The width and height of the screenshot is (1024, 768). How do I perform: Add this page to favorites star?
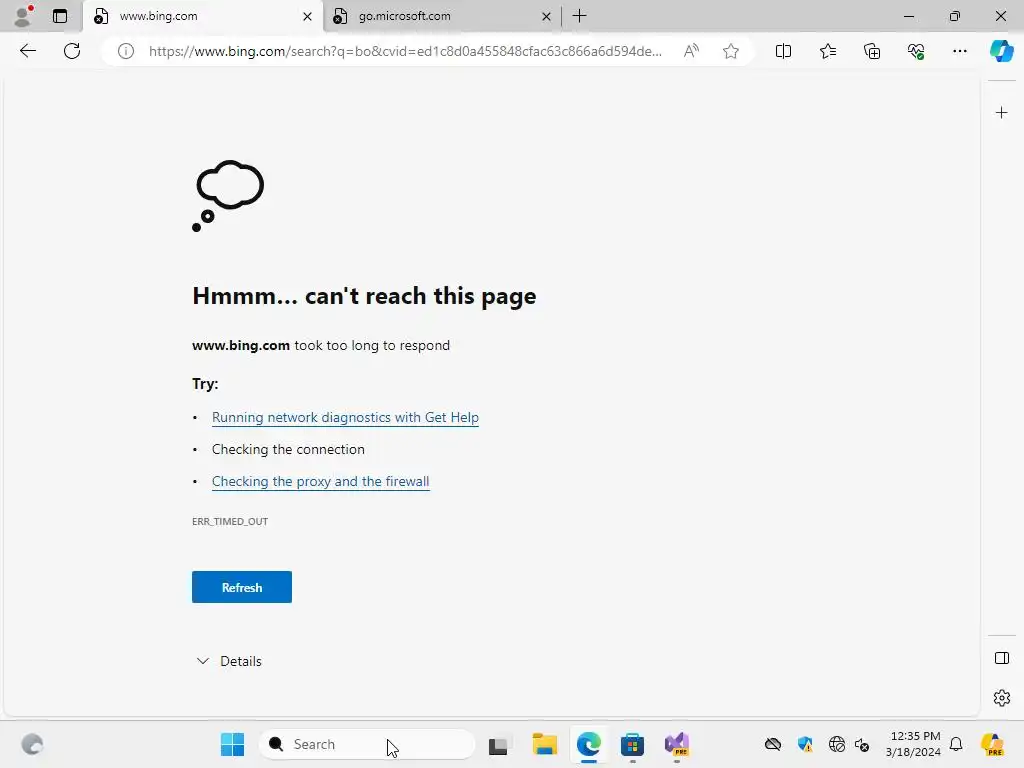[x=731, y=51]
